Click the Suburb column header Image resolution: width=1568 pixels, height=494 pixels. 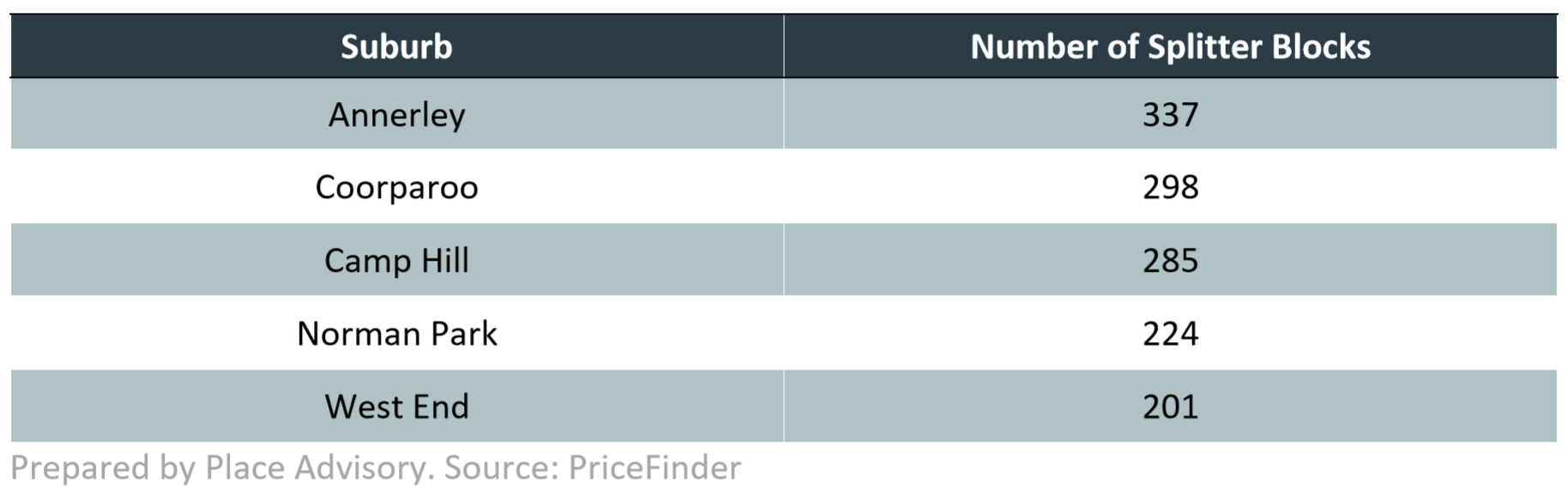396,46
